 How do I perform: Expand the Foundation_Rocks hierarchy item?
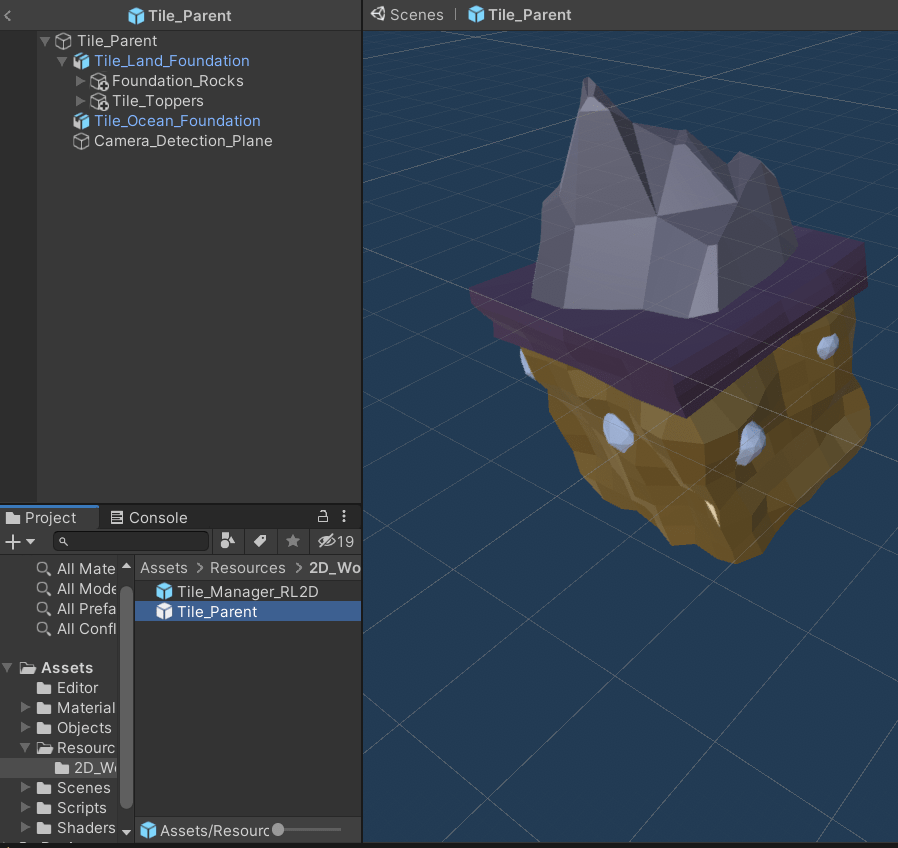click(x=81, y=81)
